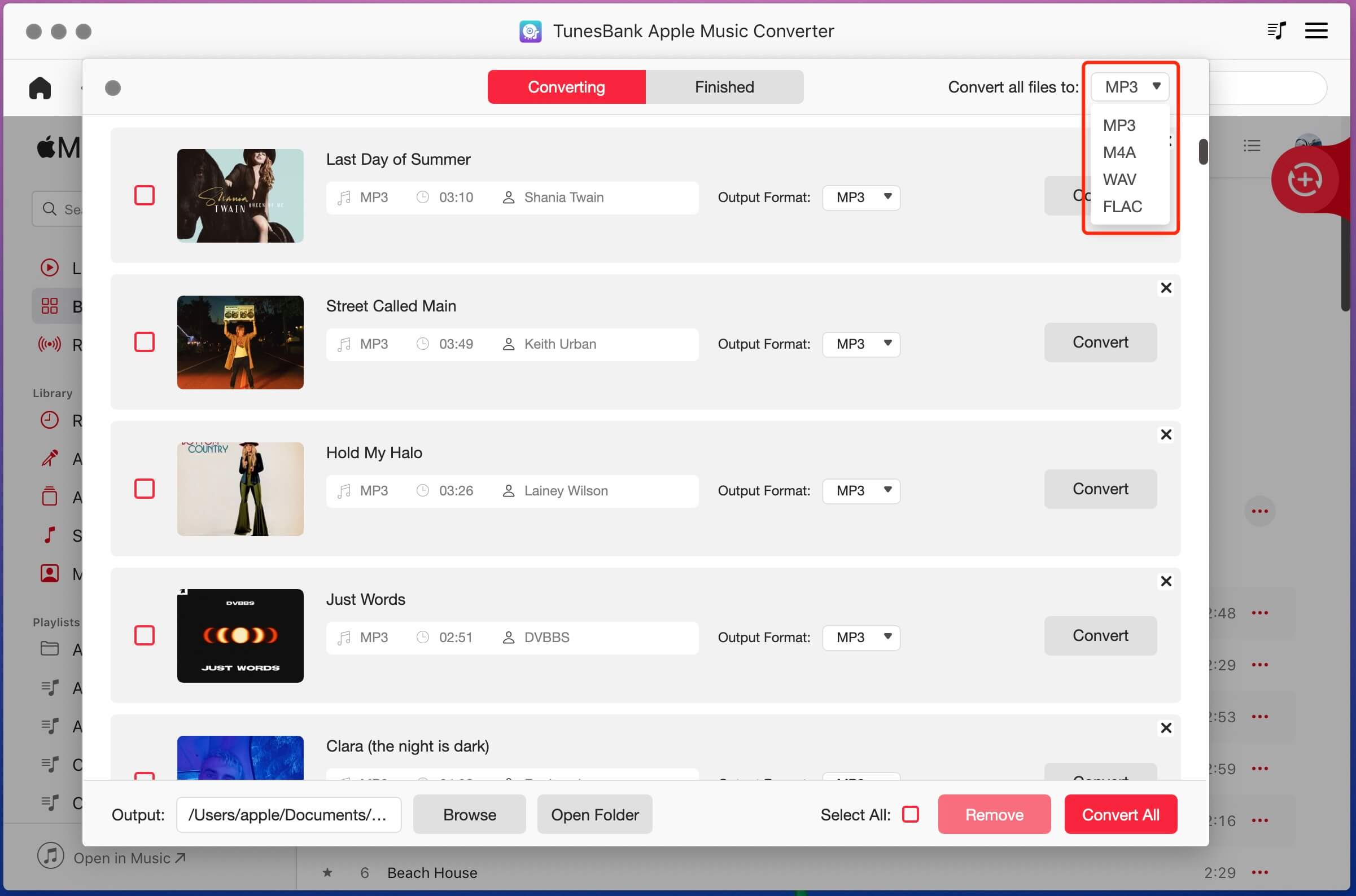Open Made For You icon in Library
Image resolution: width=1356 pixels, height=896 pixels.
pos(50,573)
